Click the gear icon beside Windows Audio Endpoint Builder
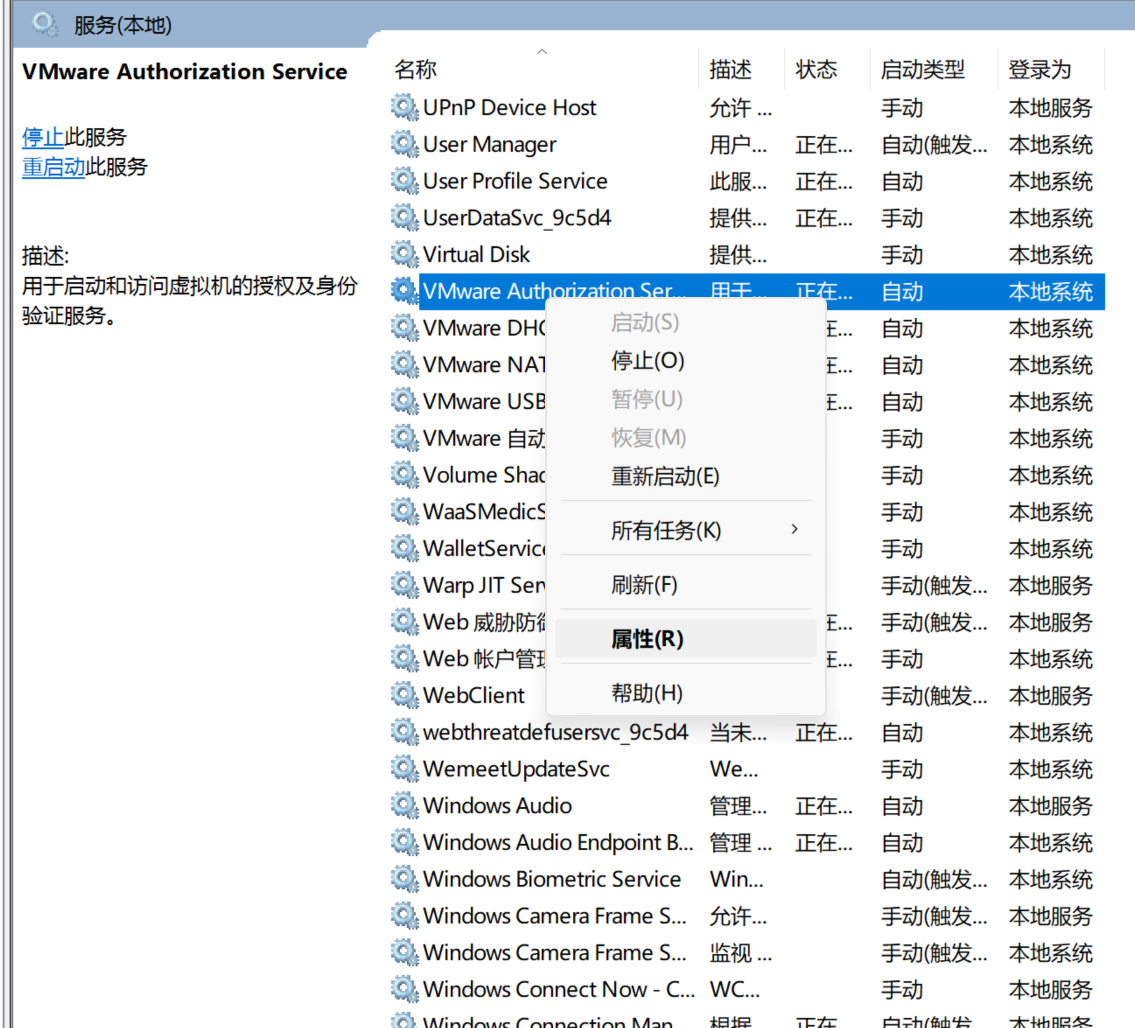Screen dimensions: 1135x1028 point(405,842)
